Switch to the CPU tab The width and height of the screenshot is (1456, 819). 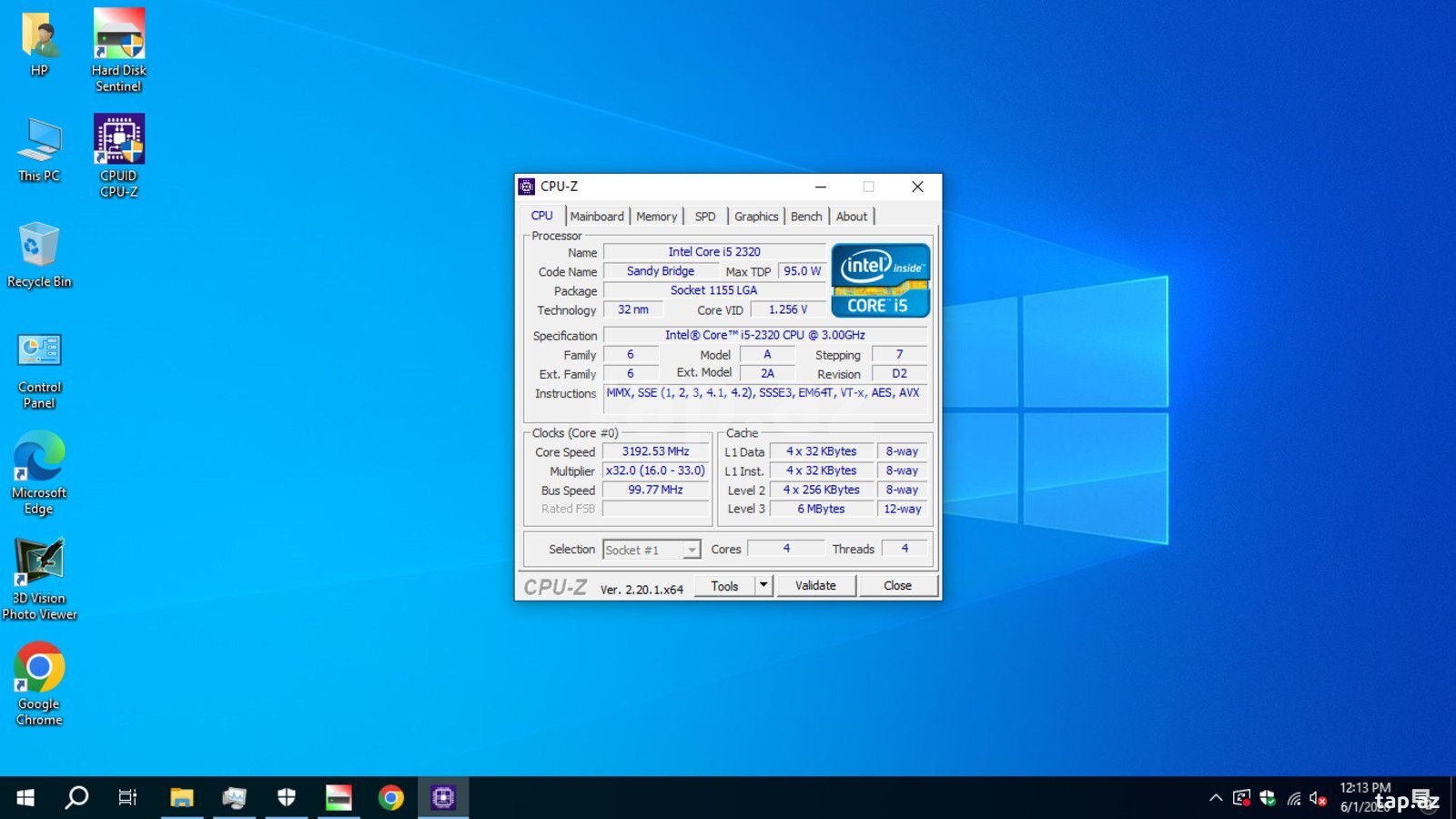[542, 216]
